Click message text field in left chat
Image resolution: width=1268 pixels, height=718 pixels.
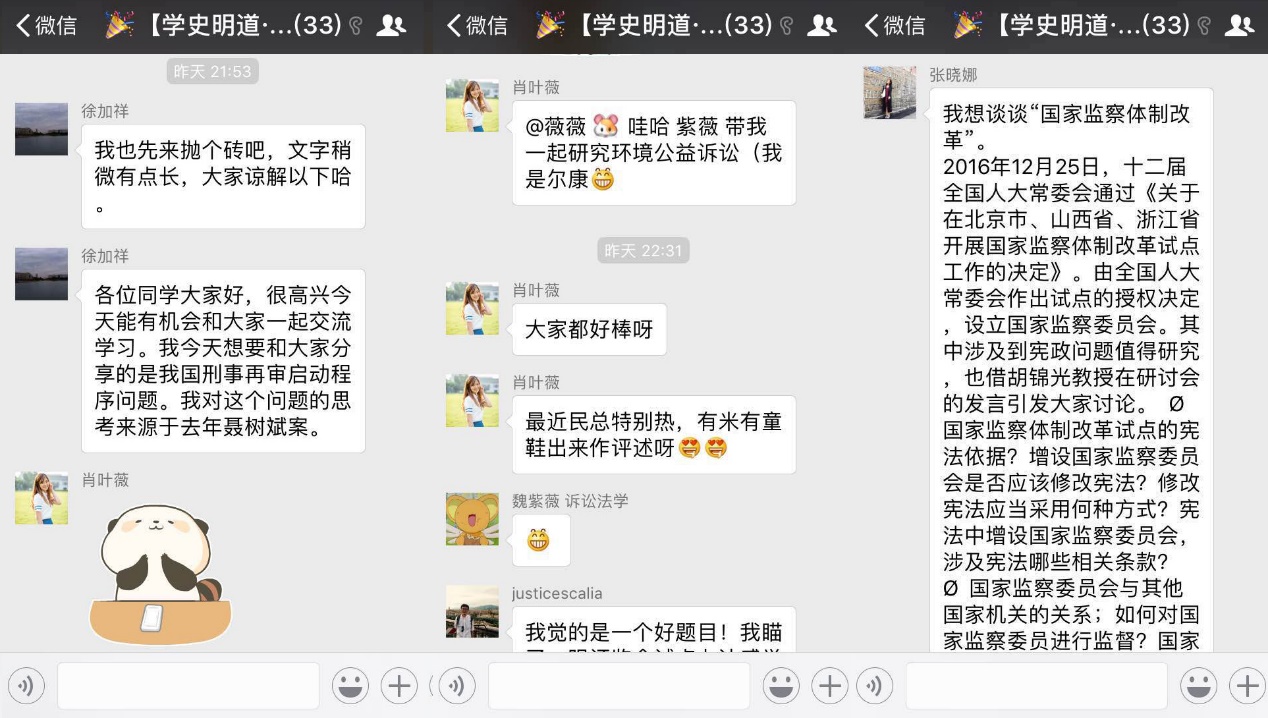pos(188,686)
